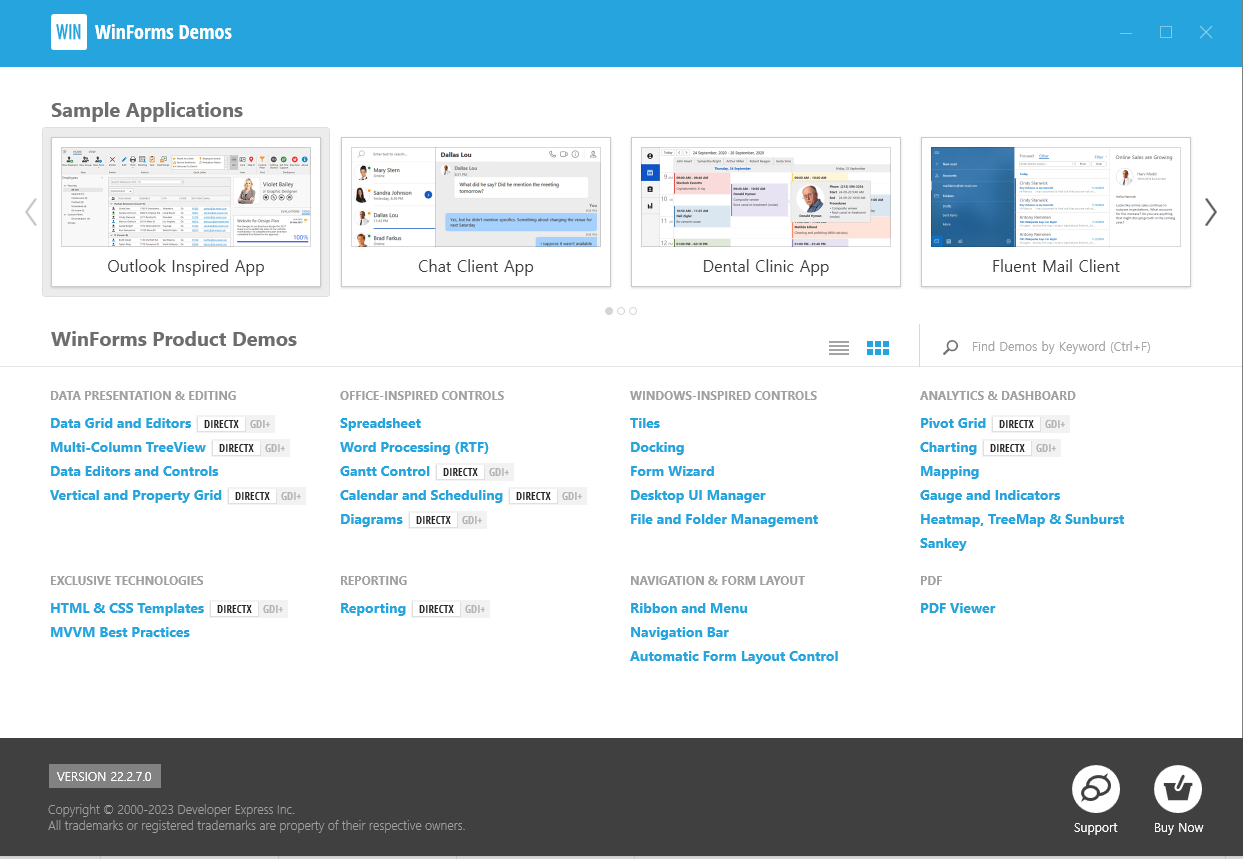
Task: Launch Charting with GDI+
Action: 1047,448
